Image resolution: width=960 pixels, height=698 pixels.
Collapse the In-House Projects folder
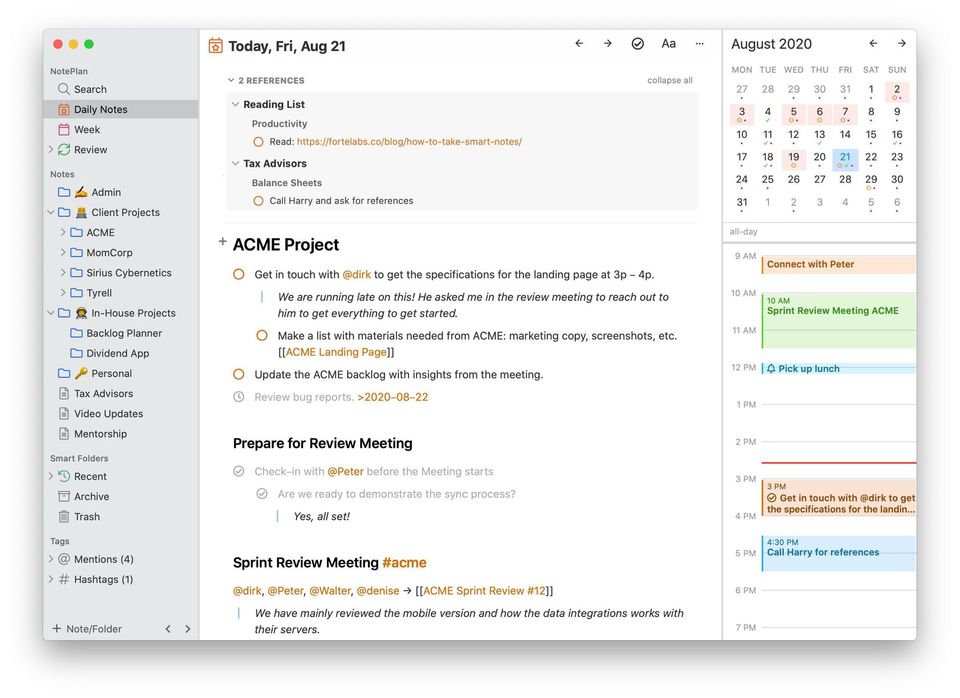(51, 313)
